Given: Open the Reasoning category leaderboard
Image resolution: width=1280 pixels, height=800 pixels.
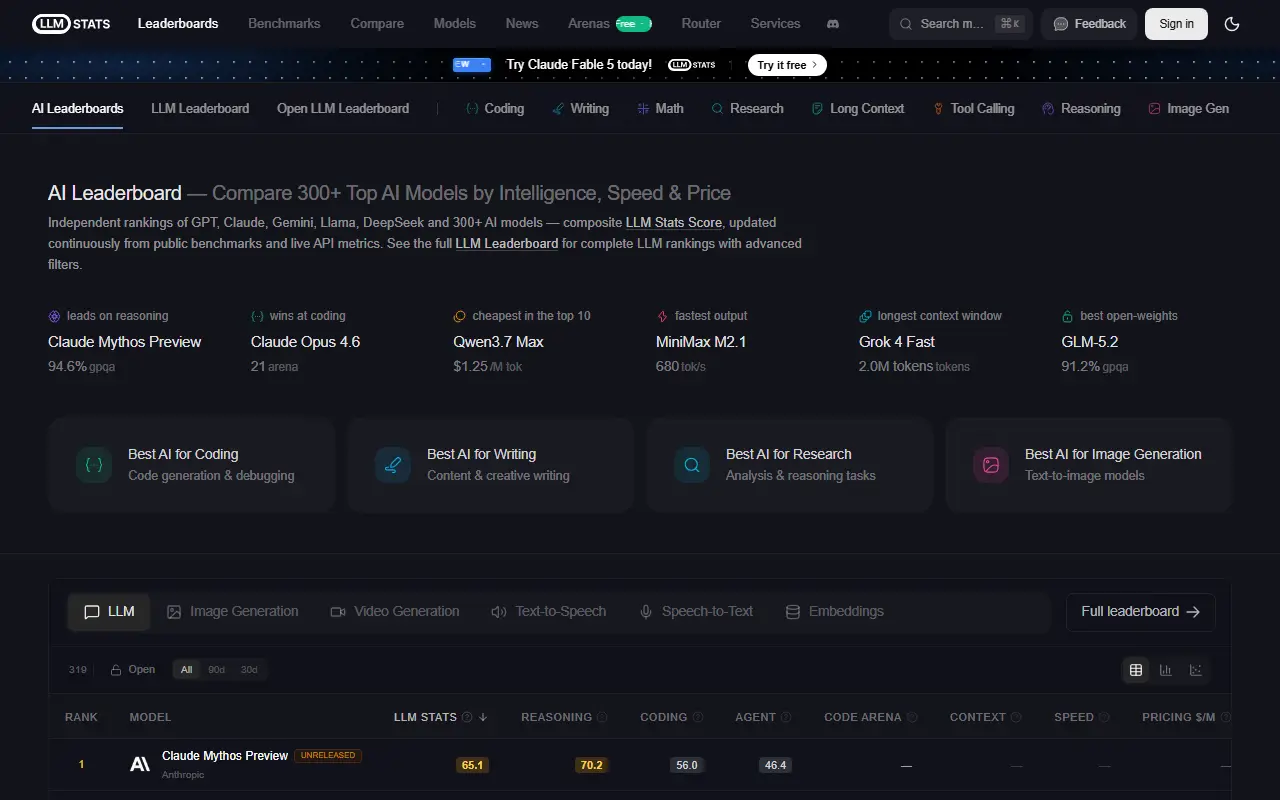Looking at the screenshot, I should [1081, 108].
